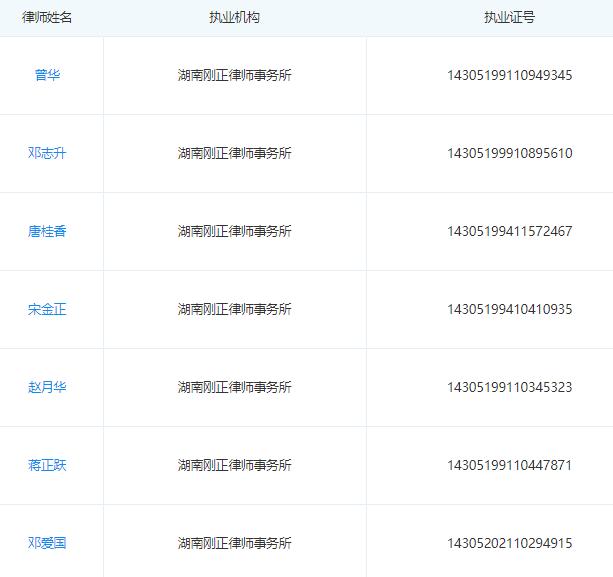Open 唐桂香 lawyer details
The height and width of the screenshot is (577, 613).
click(x=47, y=231)
